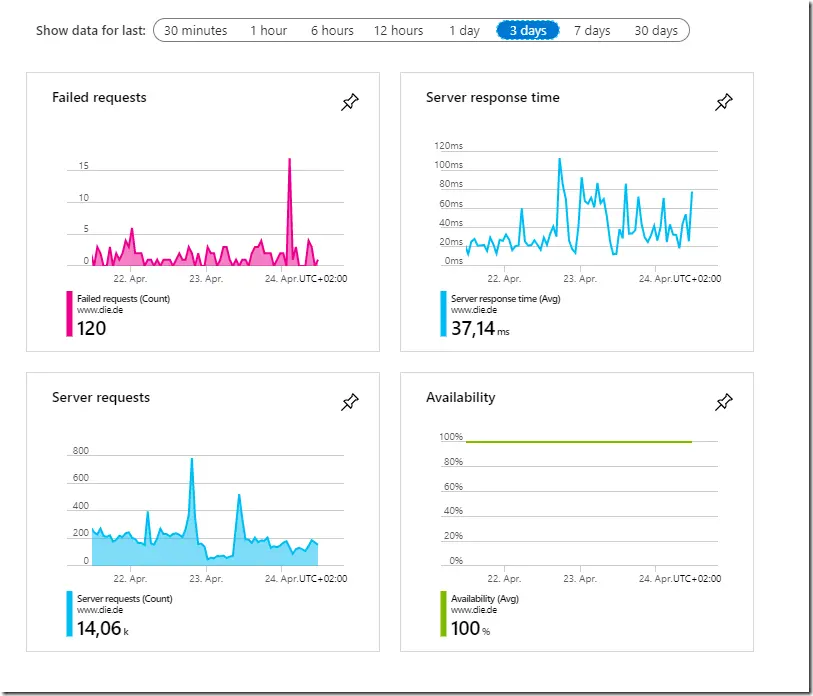Pin the Server requests chart
Screen dimensions: 813x696
[350, 402]
